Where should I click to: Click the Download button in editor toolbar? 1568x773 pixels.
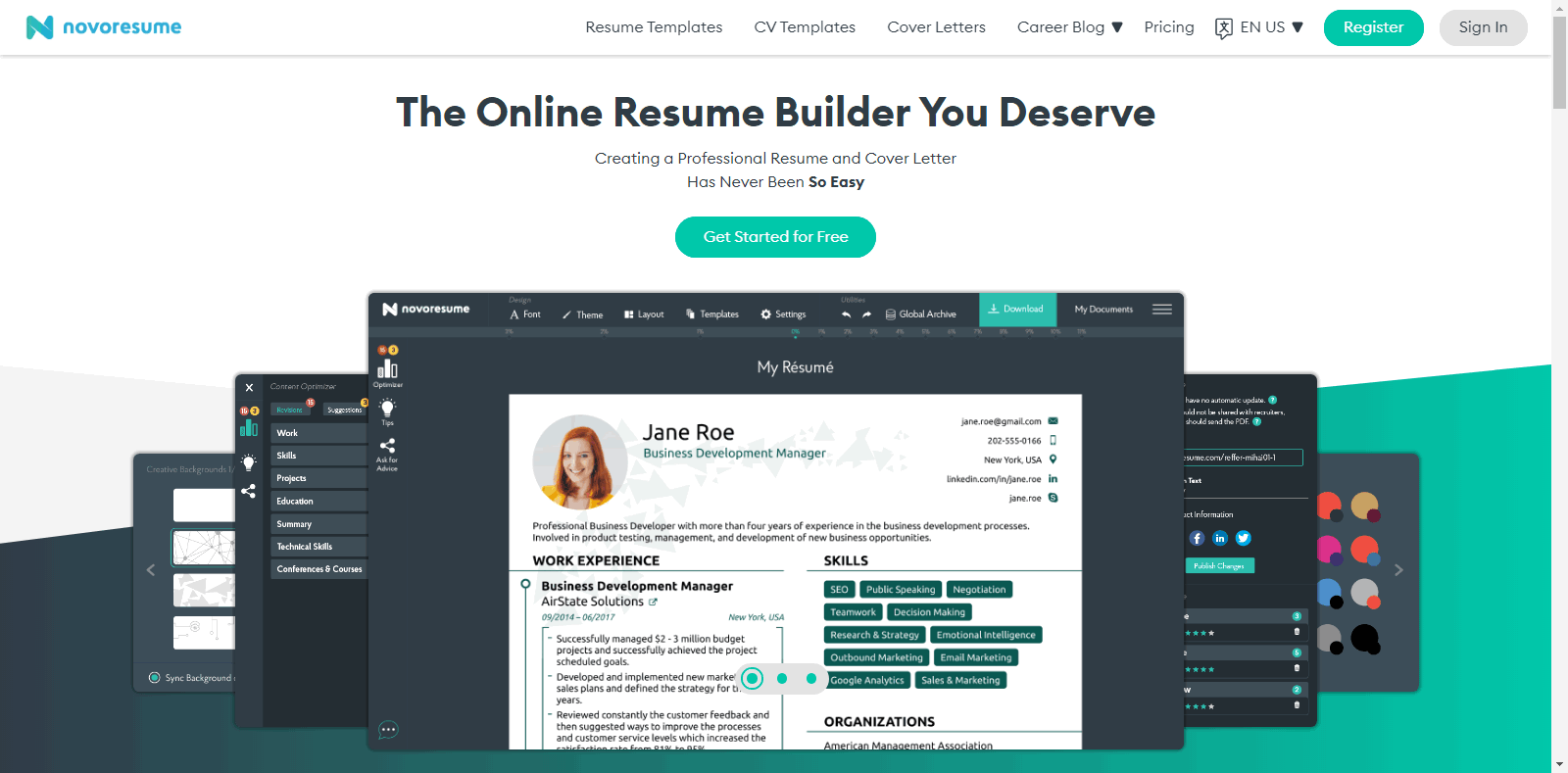click(x=1018, y=309)
